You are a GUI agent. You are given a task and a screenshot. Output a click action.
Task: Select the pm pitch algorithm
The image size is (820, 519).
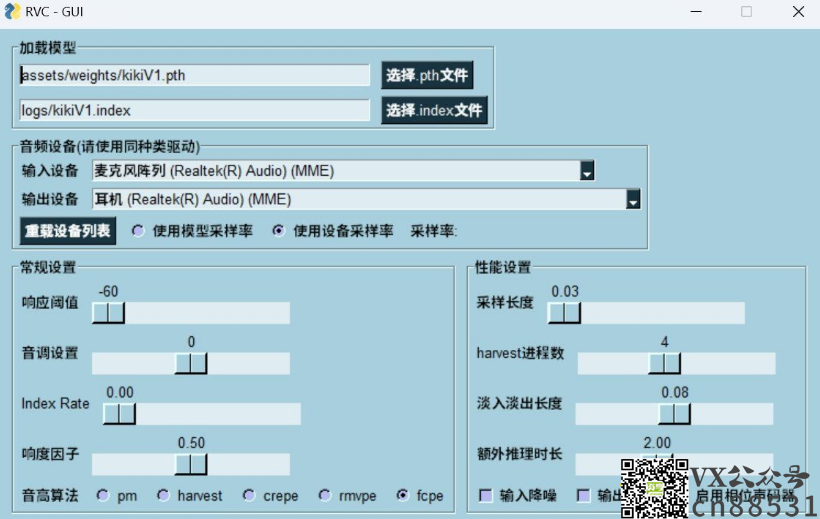point(103,495)
